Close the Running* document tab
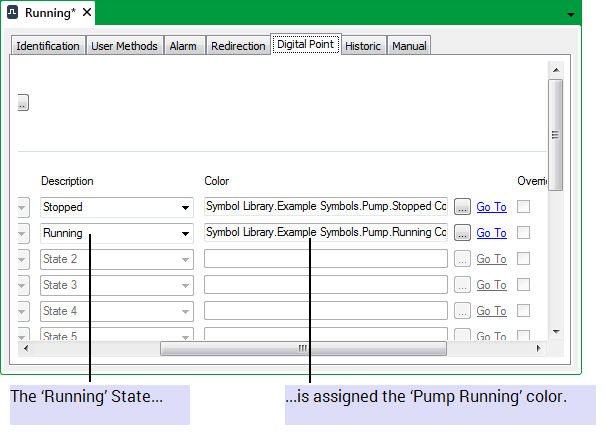The width and height of the screenshot is (606, 435). 87,13
